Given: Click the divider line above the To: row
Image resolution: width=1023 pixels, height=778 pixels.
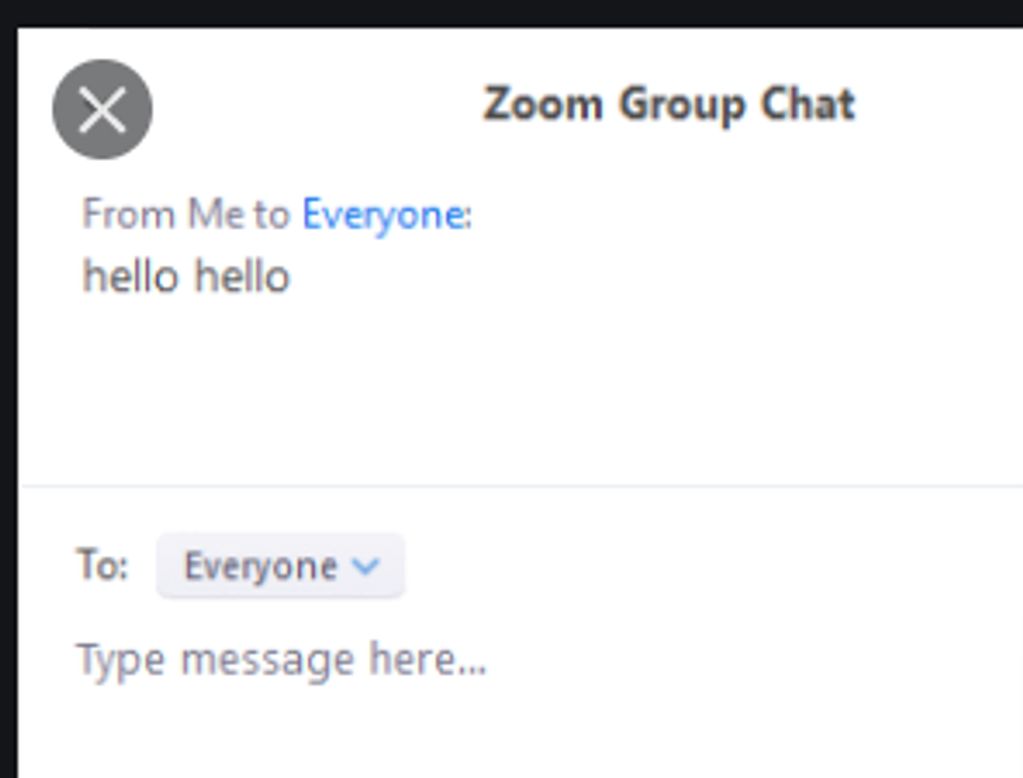Looking at the screenshot, I should point(522,486).
